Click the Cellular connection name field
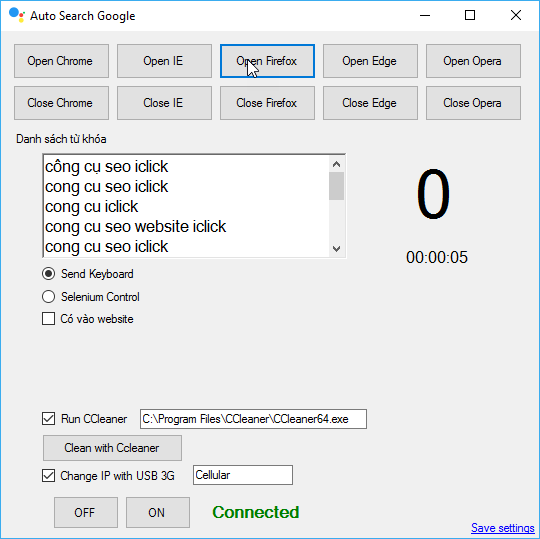 243,475
